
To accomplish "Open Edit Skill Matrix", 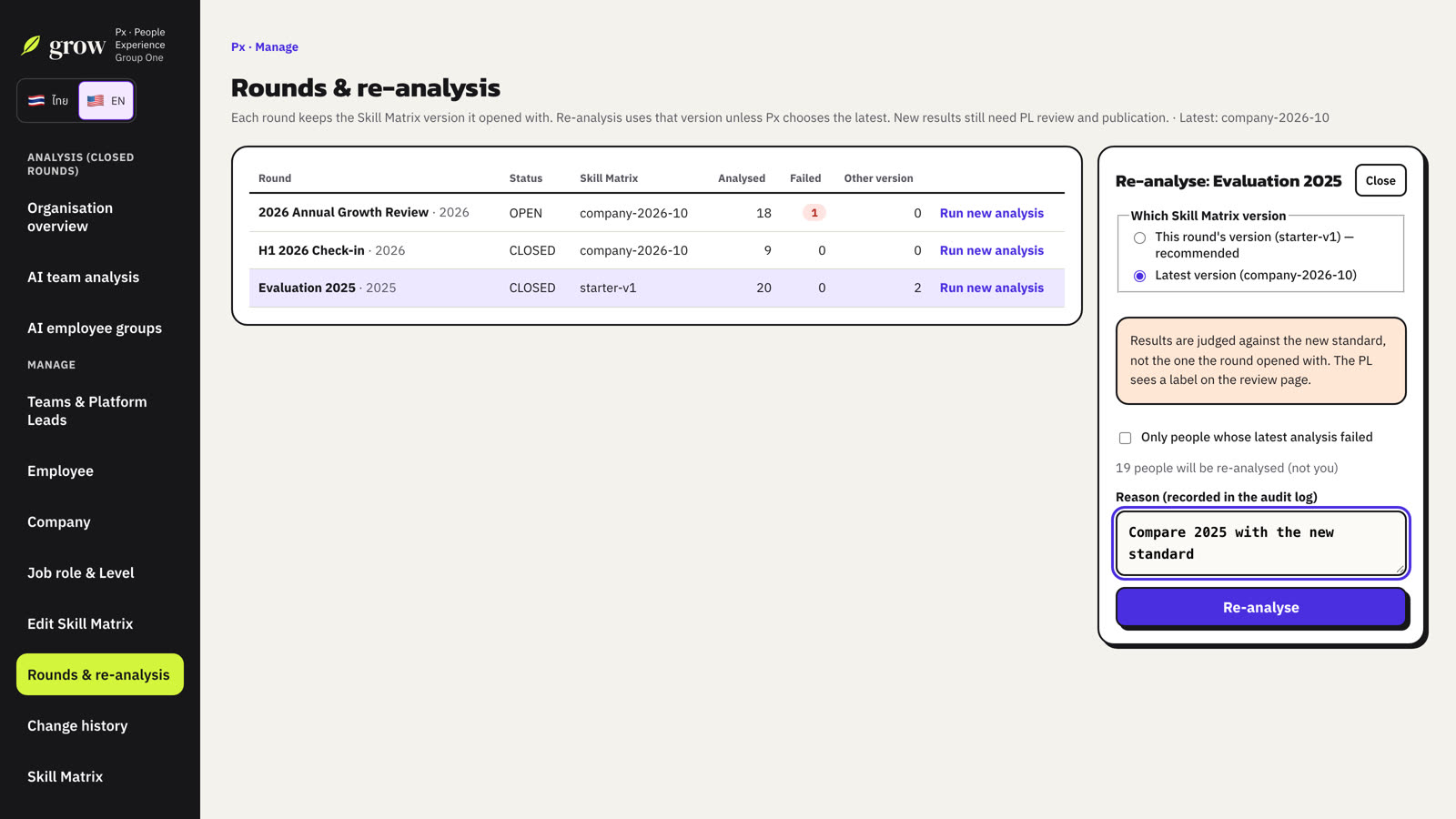I will (100, 623).
